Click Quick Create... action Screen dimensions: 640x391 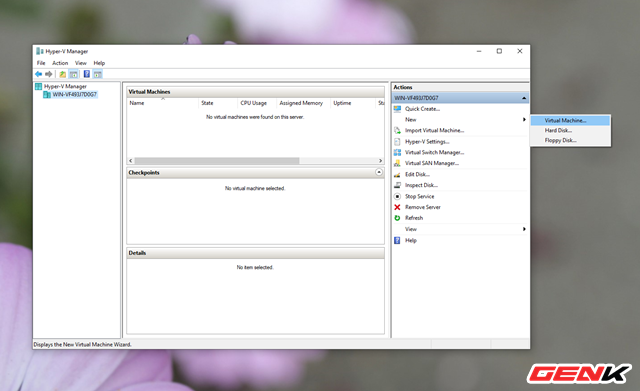[422, 109]
